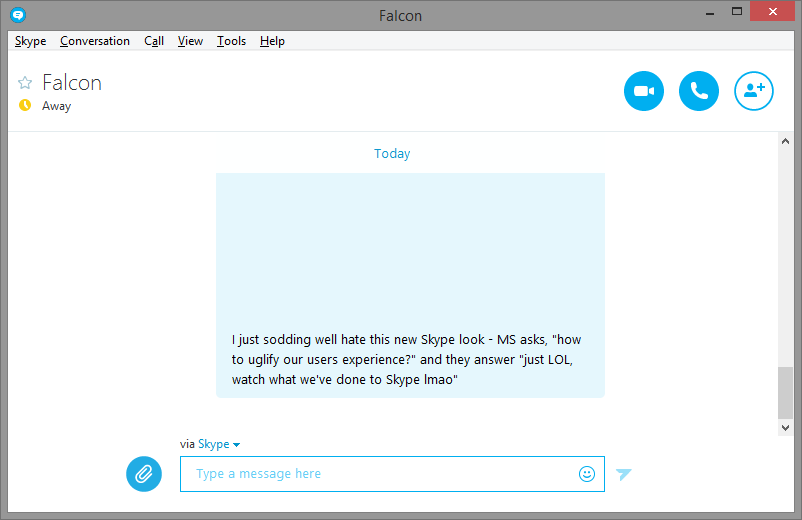Open the emoticon picker
The width and height of the screenshot is (802, 520).
587,474
